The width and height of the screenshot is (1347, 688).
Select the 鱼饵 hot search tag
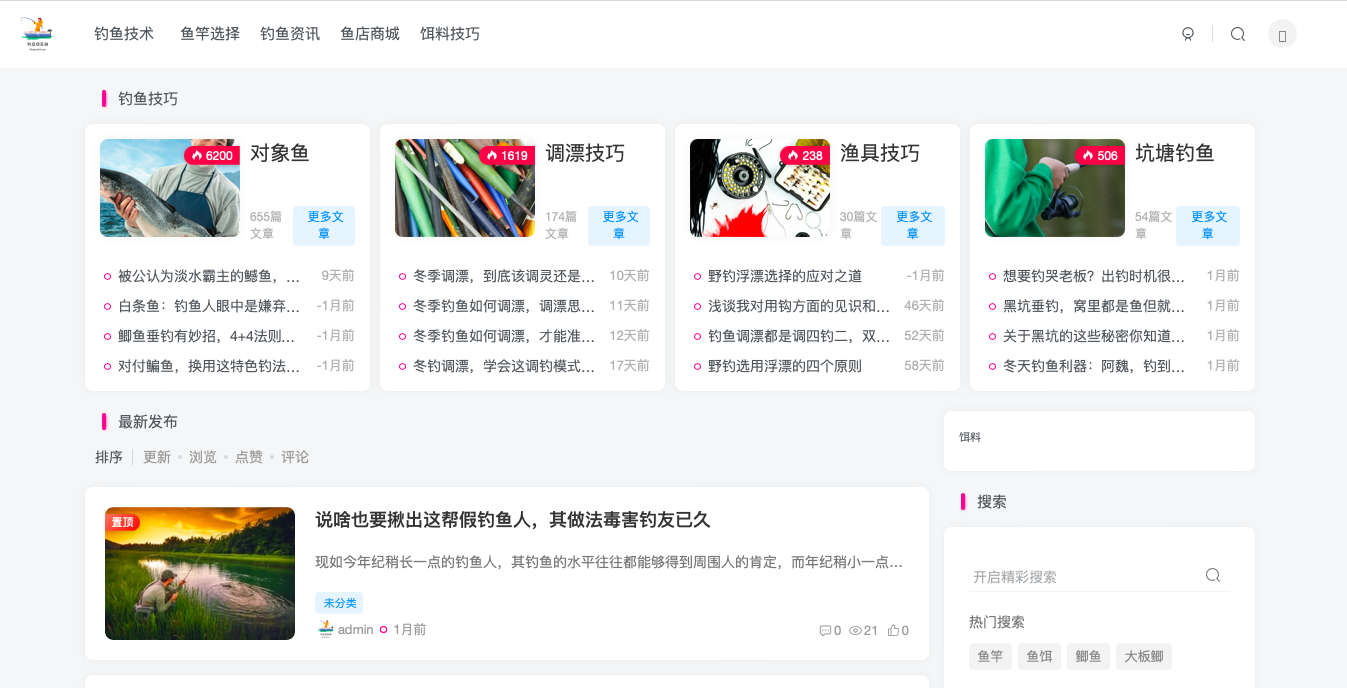1039,656
